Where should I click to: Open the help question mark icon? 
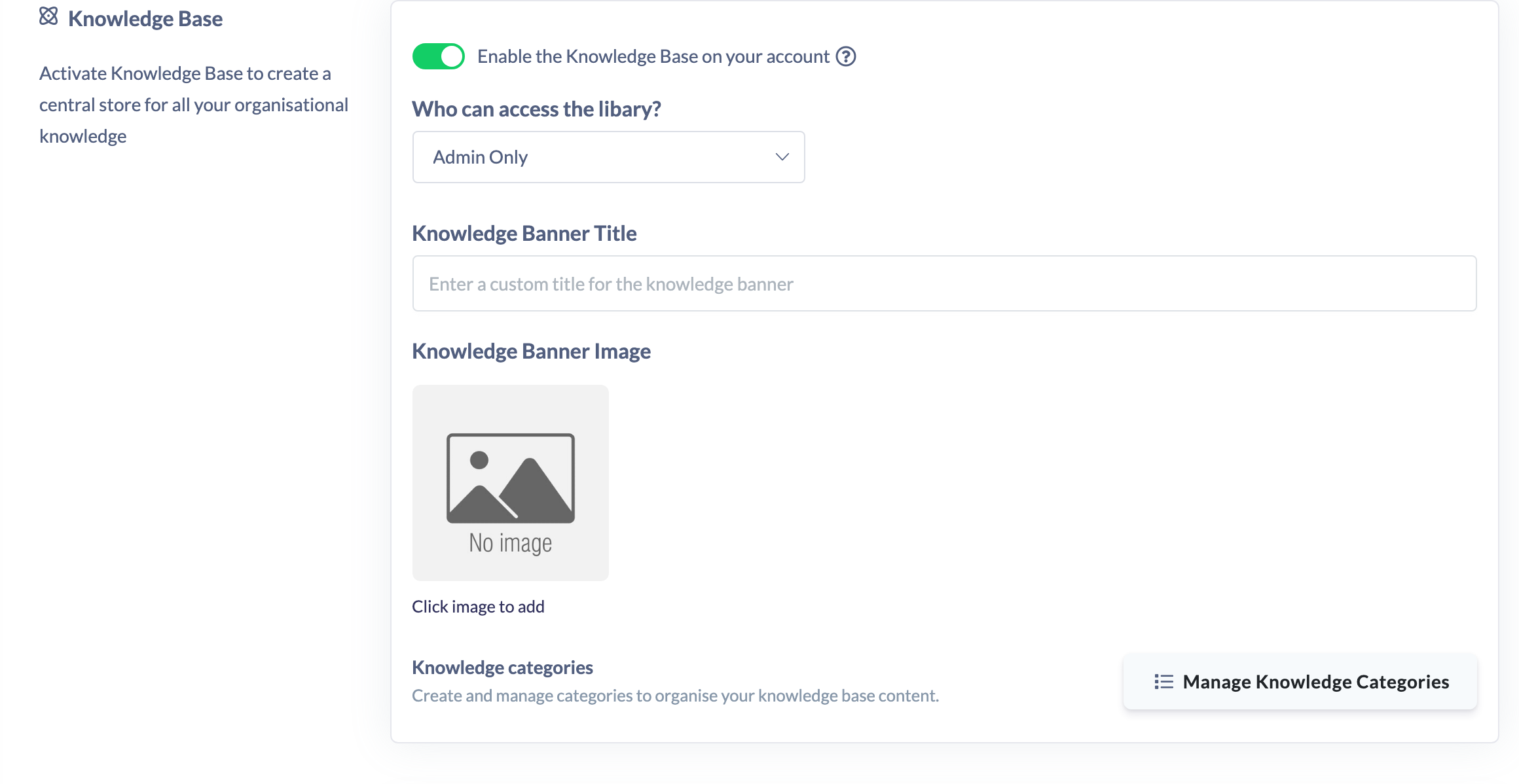coord(846,57)
